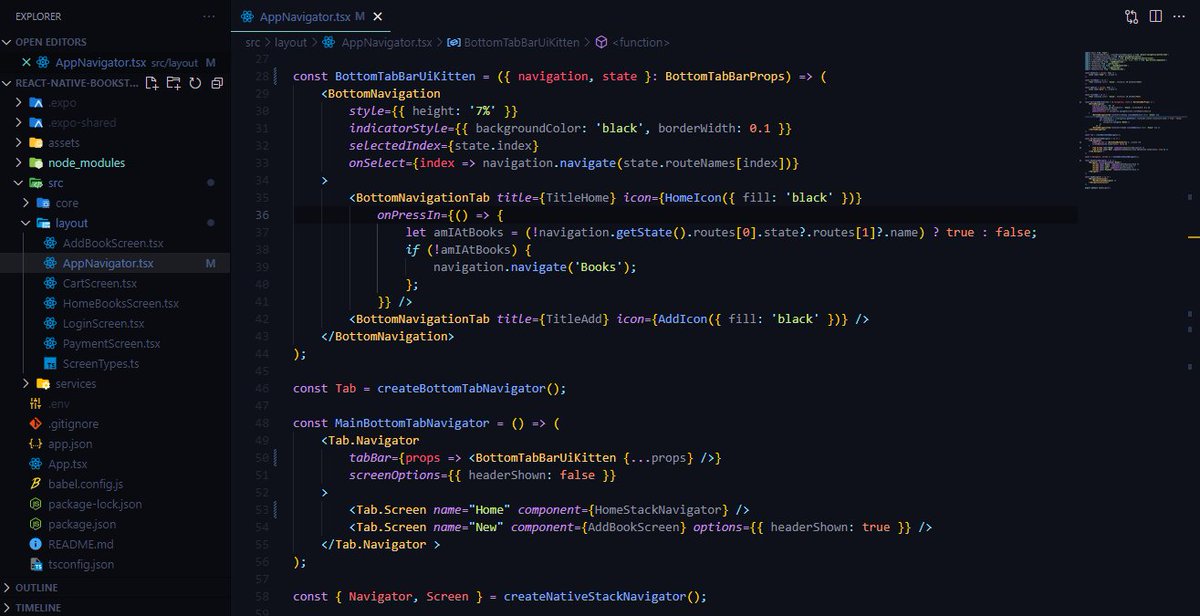
Task: Open PaymentScreen.tsx file
Action: click(x=111, y=343)
